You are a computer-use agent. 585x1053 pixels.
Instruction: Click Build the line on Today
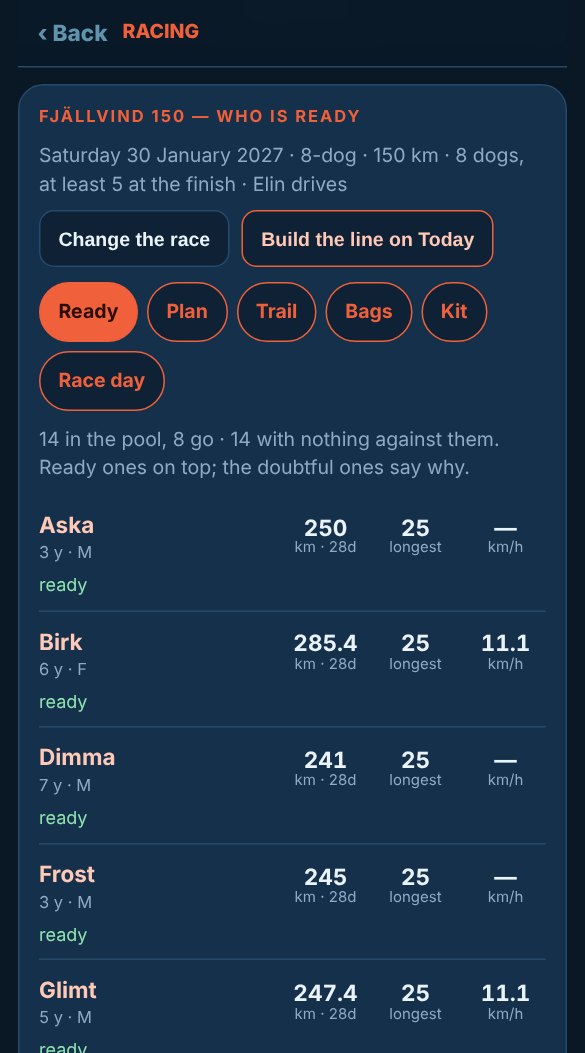367,239
